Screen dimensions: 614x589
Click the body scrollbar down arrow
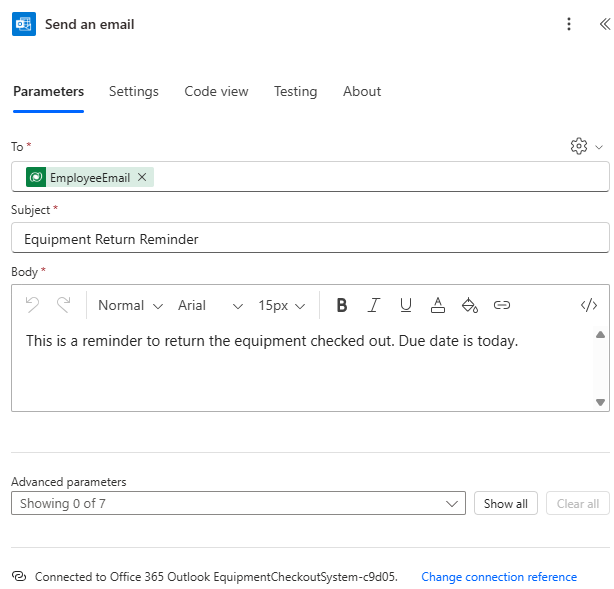coord(600,402)
